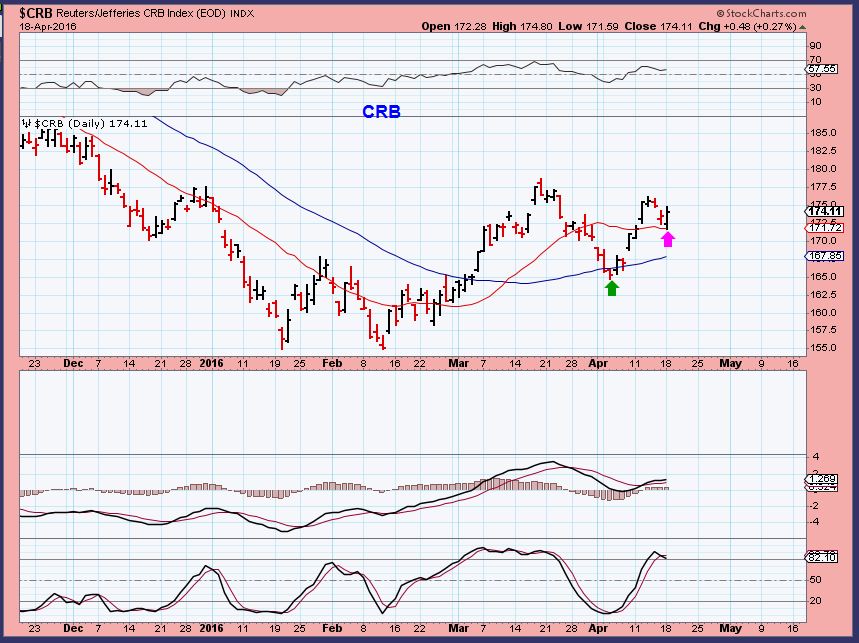
Task: Click the 177.5 price axis label
Action: coord(822,187)
